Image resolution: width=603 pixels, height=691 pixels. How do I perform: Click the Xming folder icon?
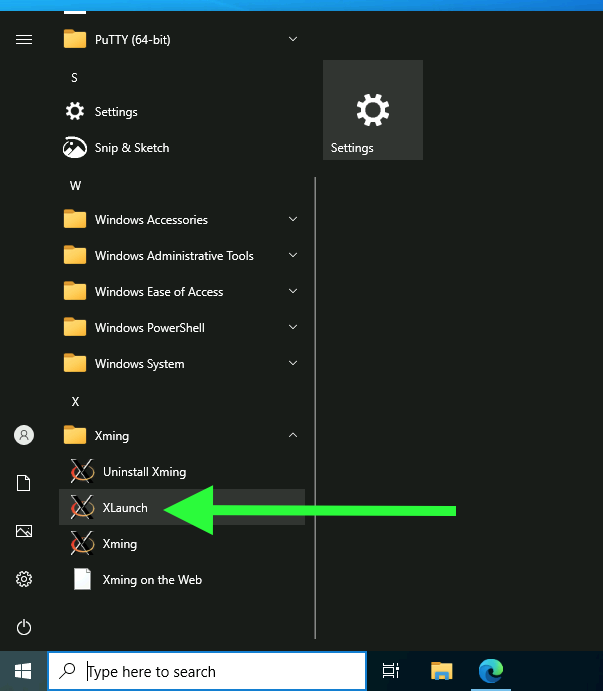tap(74, 435)
